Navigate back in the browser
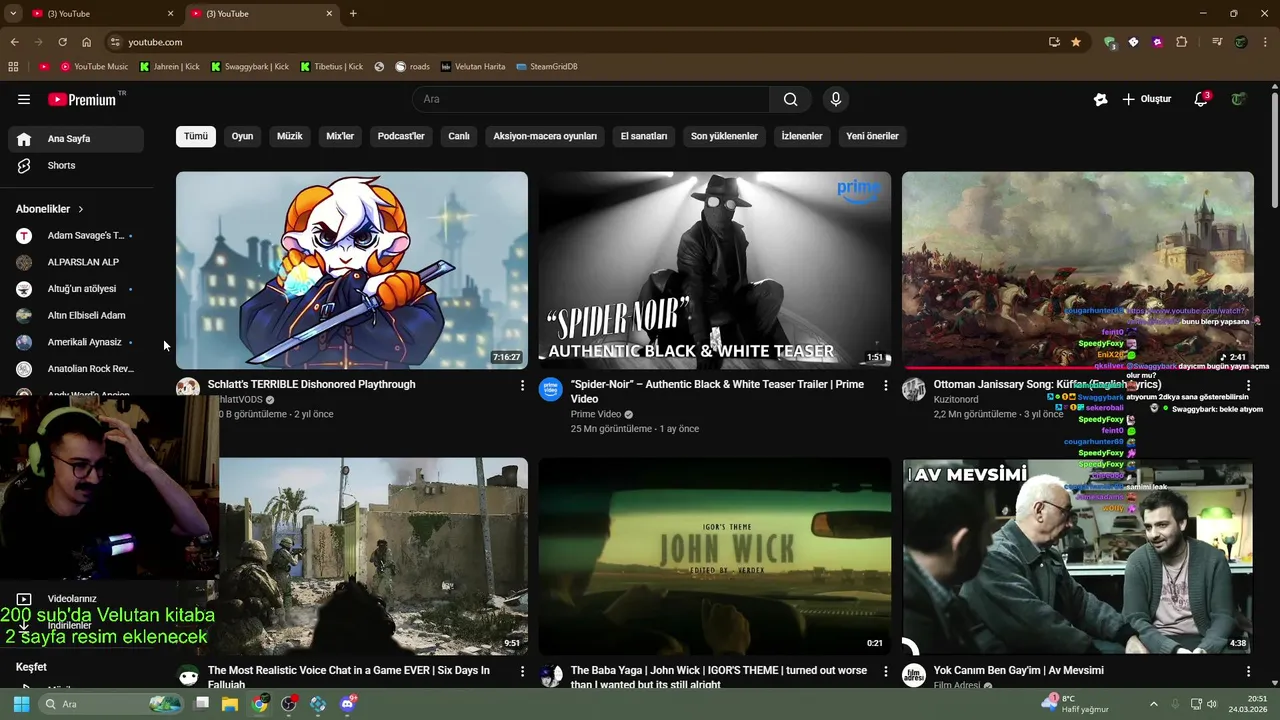1280x720 pixels. pyautogui.click(x=14, y=42)
